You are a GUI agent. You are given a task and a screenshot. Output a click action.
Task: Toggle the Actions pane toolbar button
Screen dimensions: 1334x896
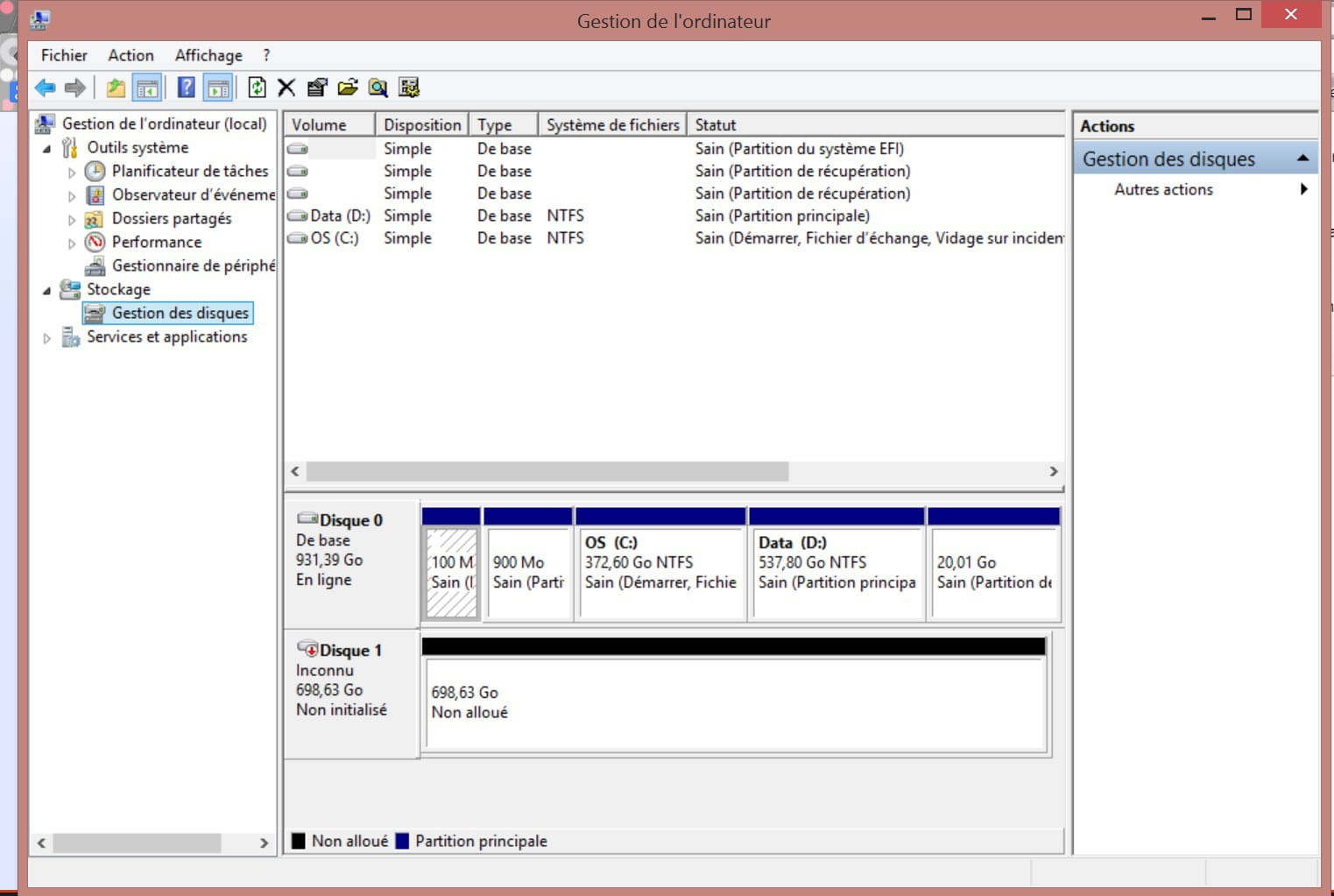[218, 88]
